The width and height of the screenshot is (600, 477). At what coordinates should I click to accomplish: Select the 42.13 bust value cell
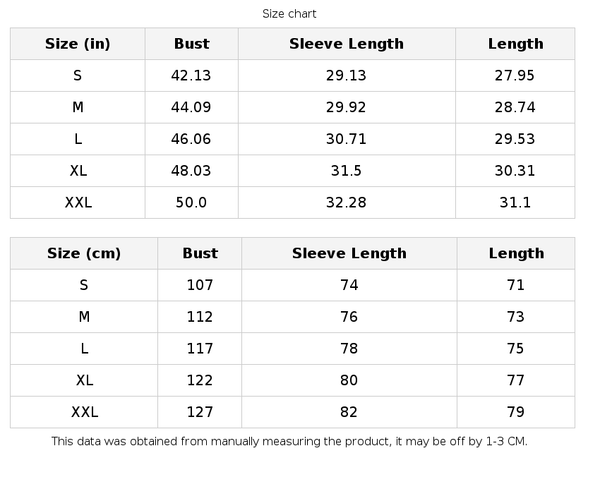pyautogui.click(x=191, y=76)
